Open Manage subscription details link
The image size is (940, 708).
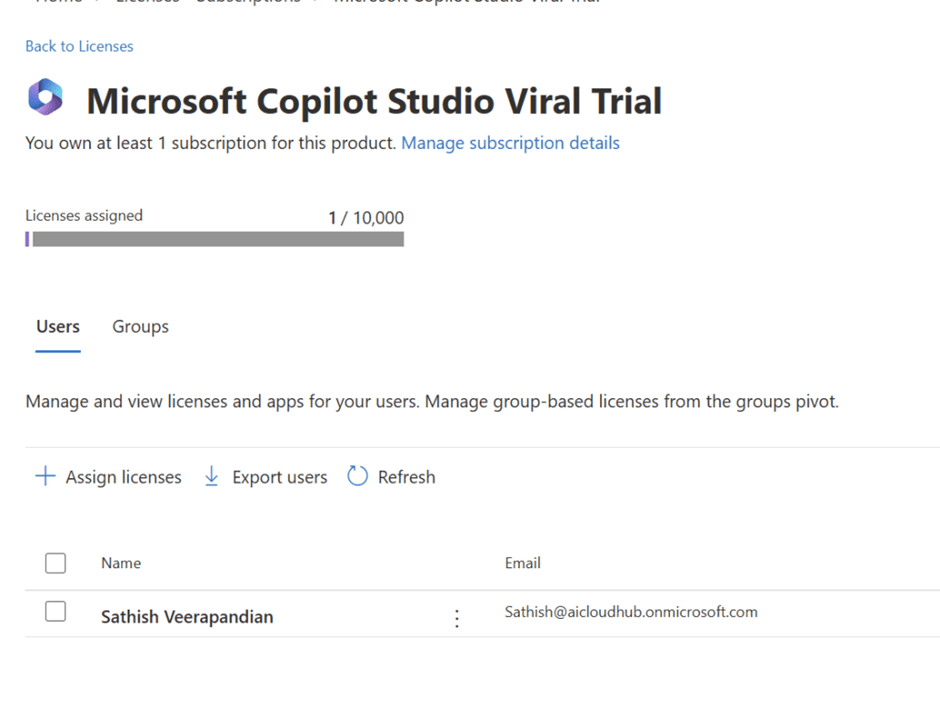click(510, 143)
